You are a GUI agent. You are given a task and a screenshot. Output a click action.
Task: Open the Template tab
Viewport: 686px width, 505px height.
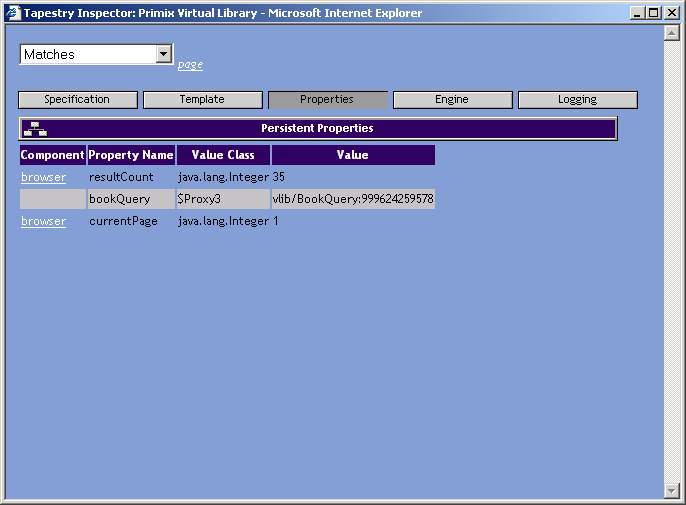tap(202, 100)
